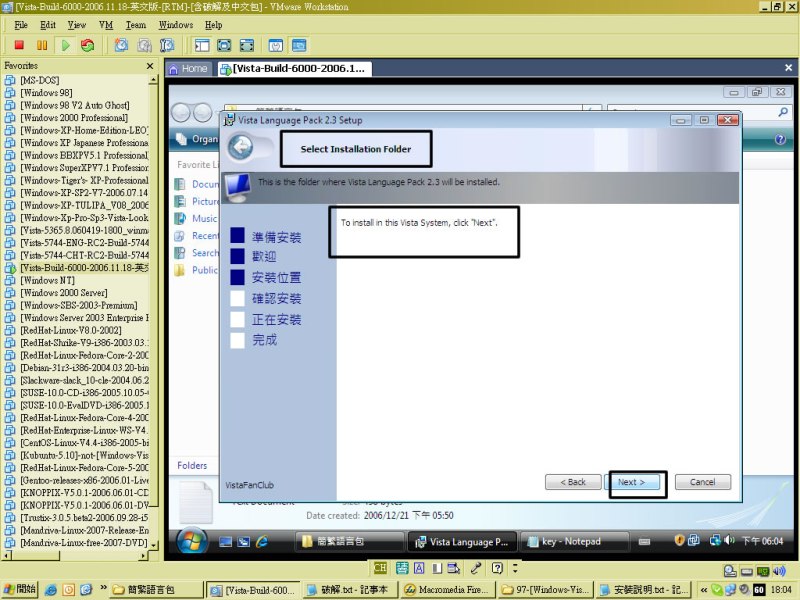This screenshot has width=800, height=600.
Task: Click the host Start (開始) button
Action: [x=19, y=589]
